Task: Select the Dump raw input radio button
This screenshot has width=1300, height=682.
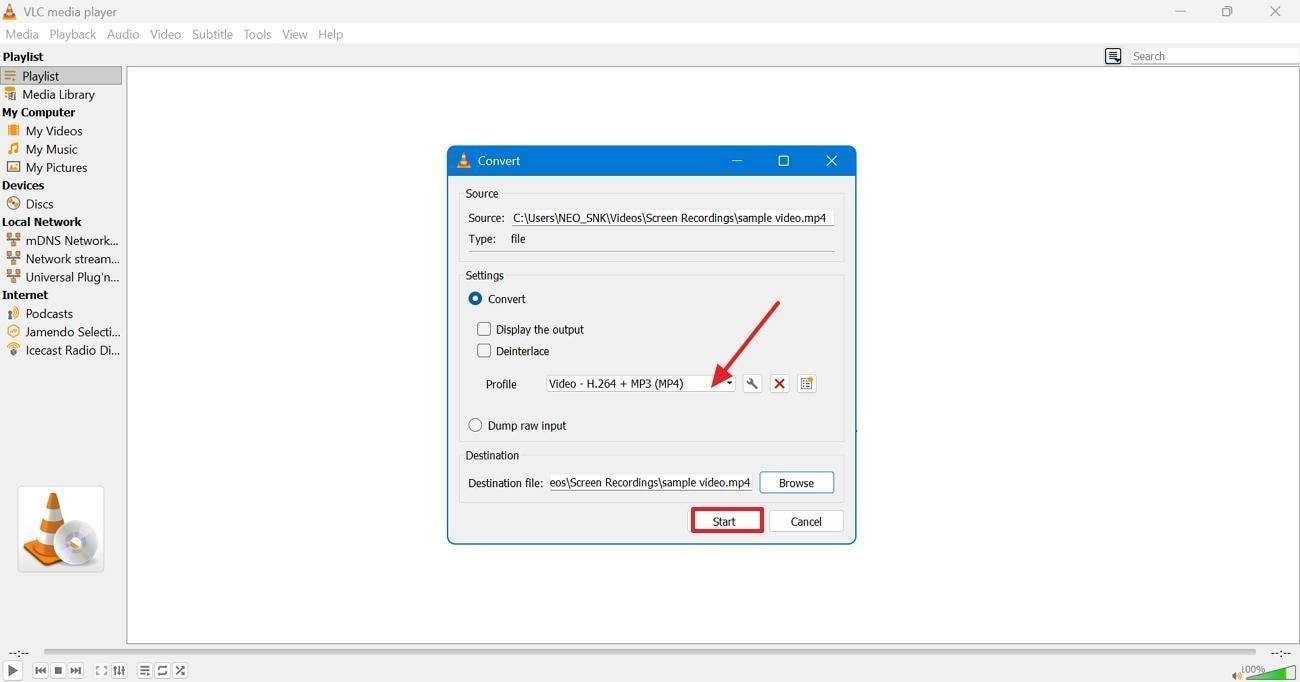Action: (x=475, y=425)
